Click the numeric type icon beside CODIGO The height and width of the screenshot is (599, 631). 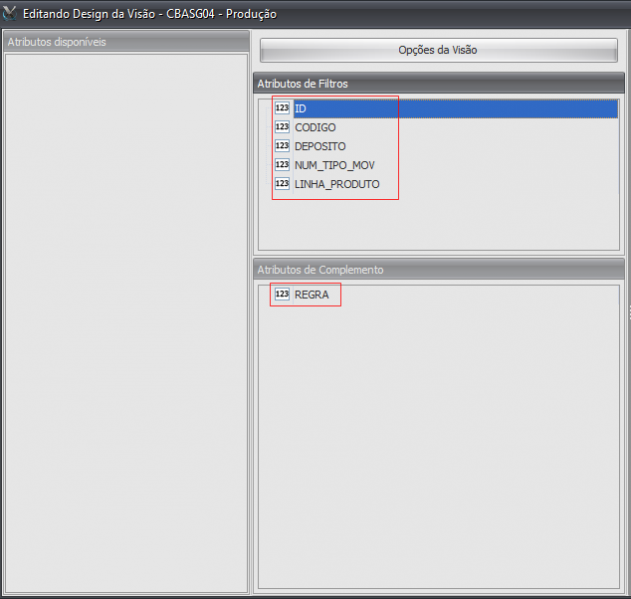point(282,128)
